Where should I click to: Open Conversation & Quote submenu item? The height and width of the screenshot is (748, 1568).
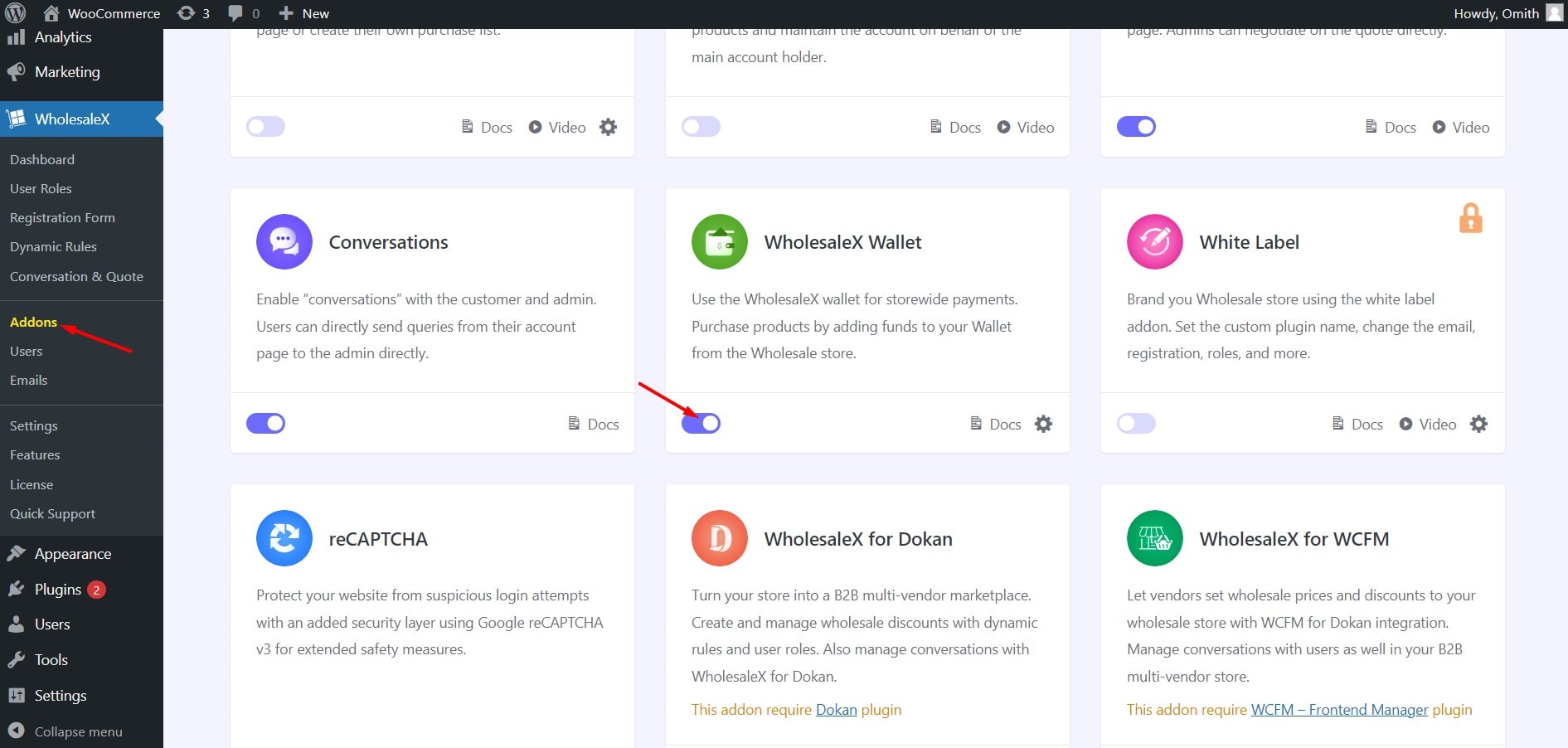tap(76, 276)
